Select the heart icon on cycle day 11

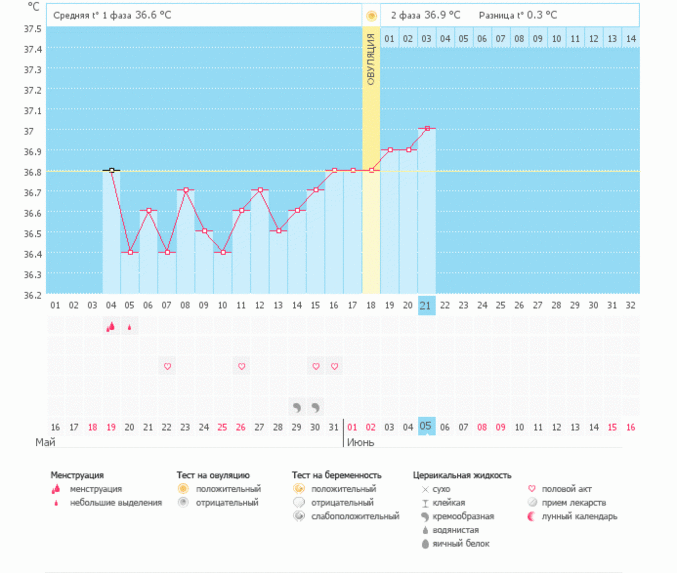click(x=241, y=367)
